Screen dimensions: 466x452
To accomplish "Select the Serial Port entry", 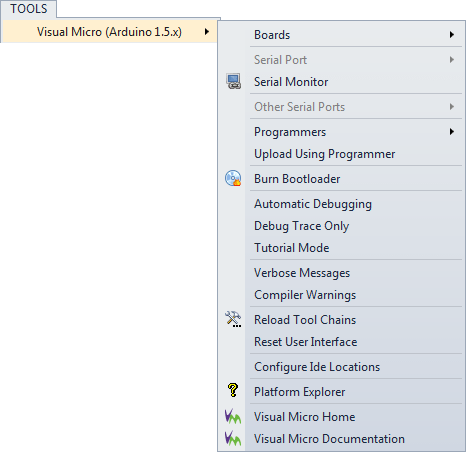I will click(x=341, y=60).
